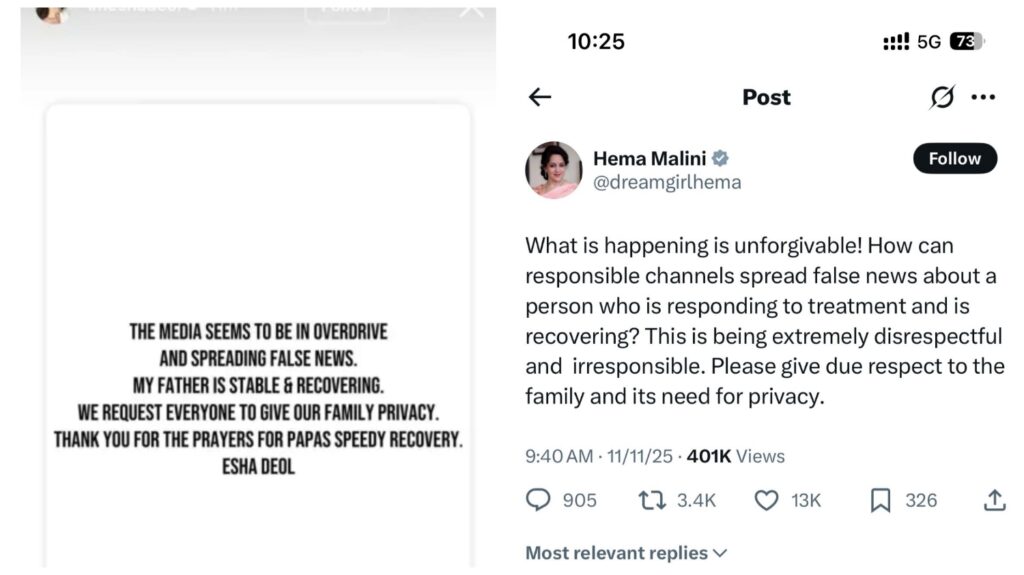
Task: Tap the faded Follow button on the story
Action: (x=346, y=10)
